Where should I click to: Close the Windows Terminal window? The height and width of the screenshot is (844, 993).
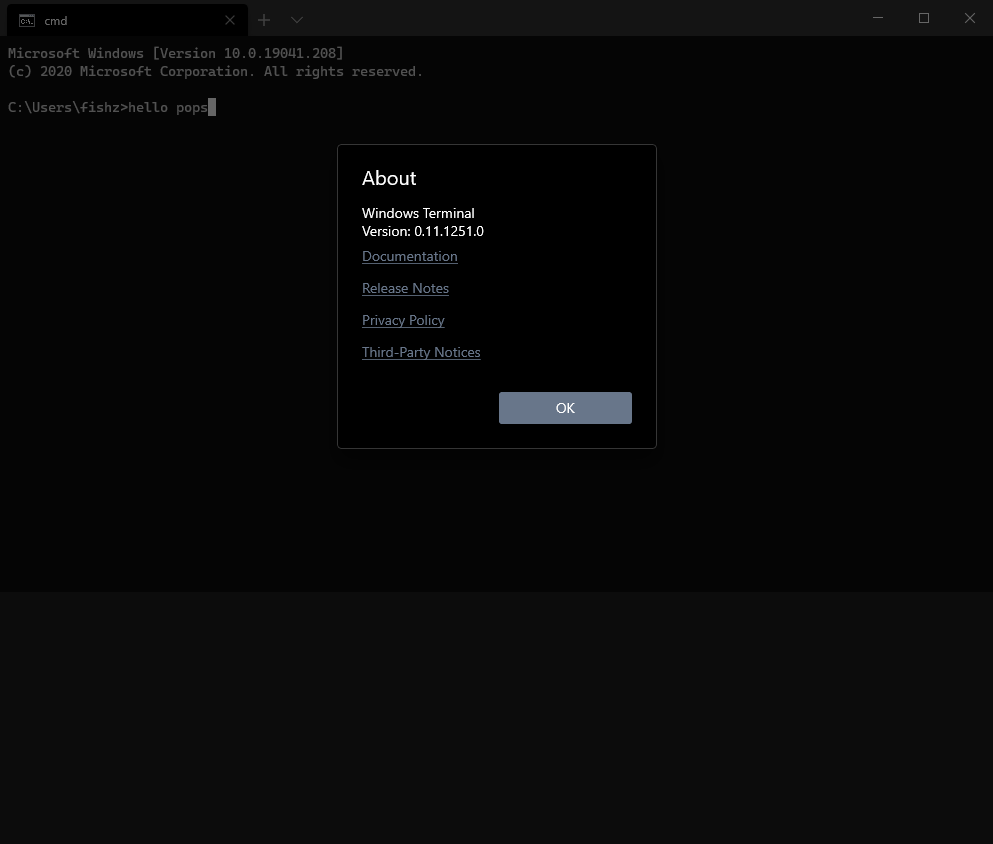click(970, 18)
